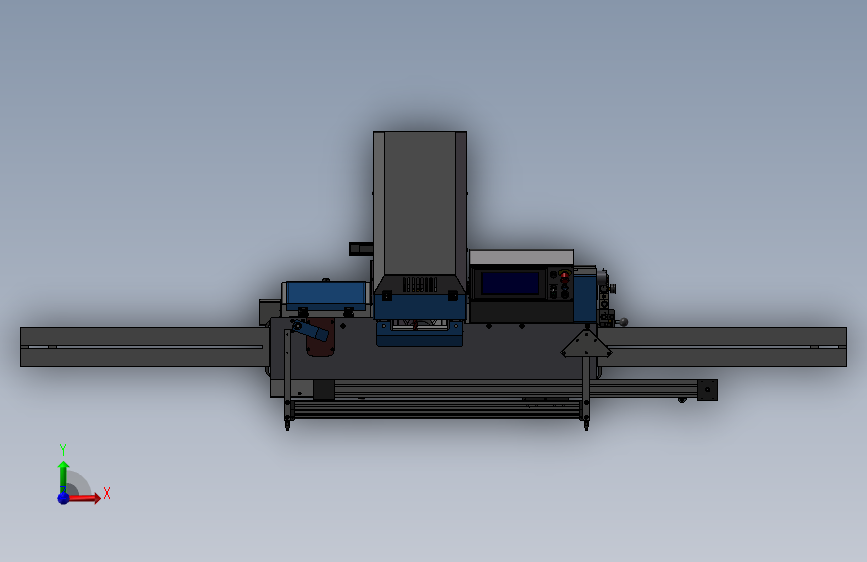Select the dark red cylinder below the blue box

320,337
